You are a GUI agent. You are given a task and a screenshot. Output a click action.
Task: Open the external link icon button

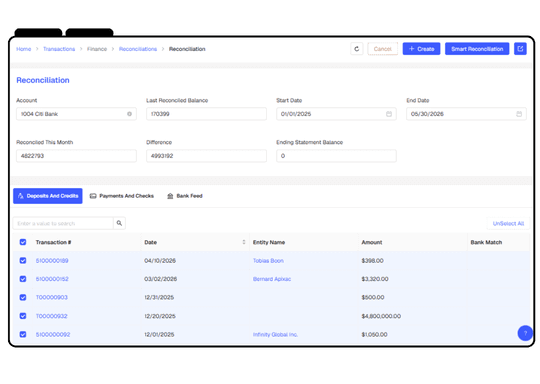[520, 49]
